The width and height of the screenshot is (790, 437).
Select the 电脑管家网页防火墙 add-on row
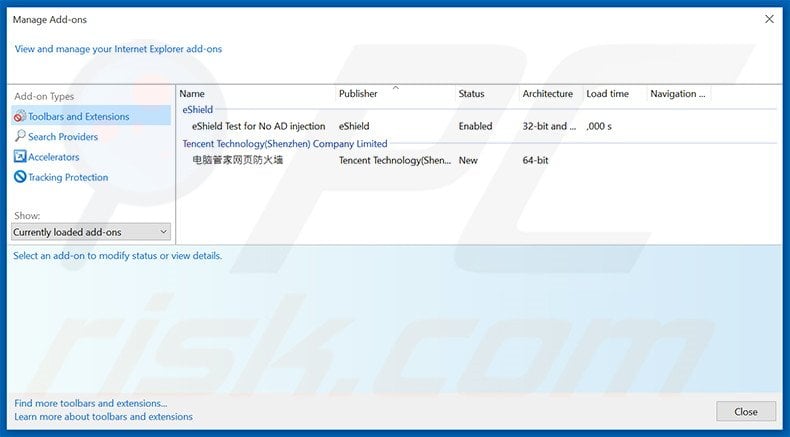click(237, 160)
